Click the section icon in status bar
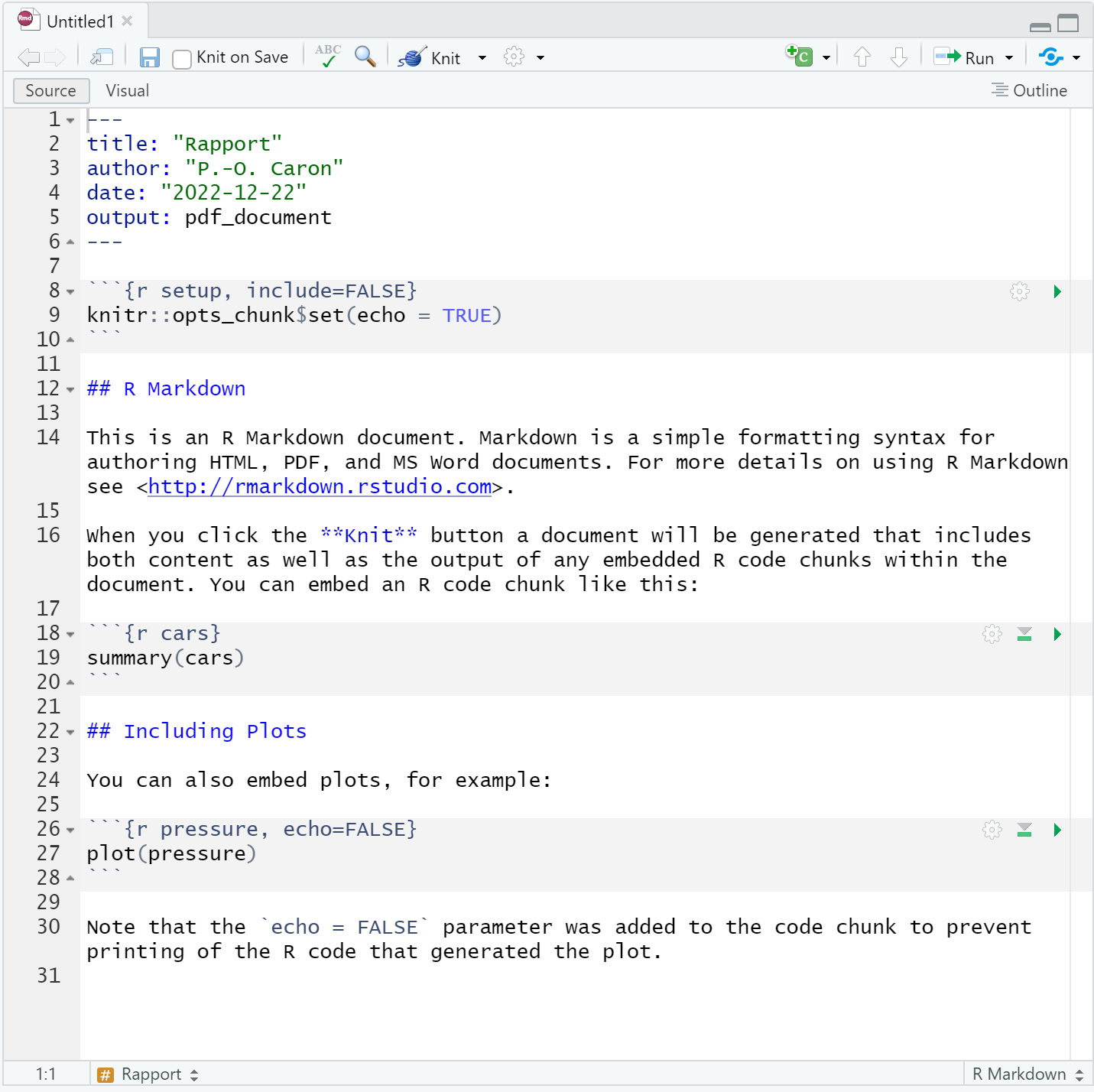1094x1092 pixels. point(106,1075)
